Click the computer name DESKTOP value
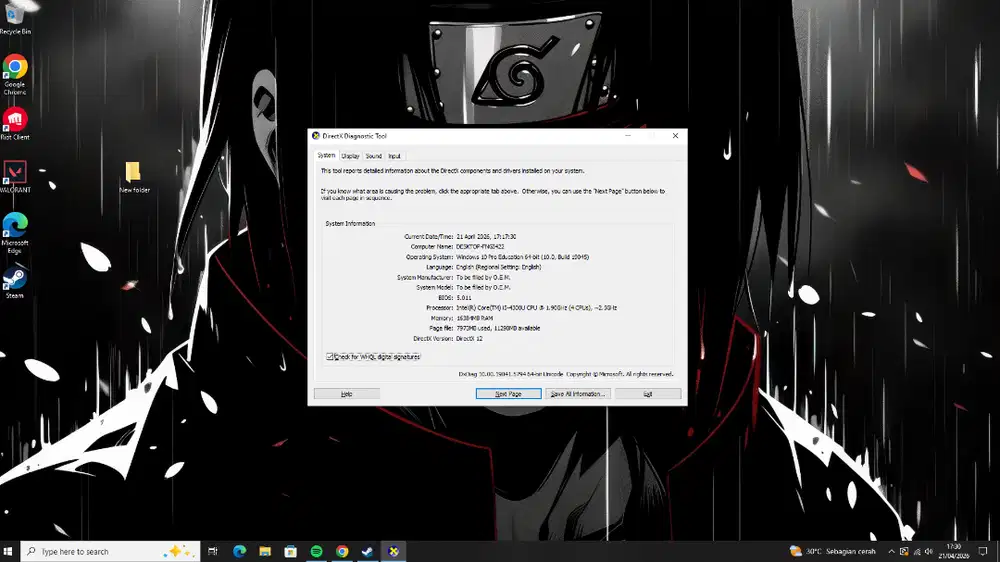Viewport: 1000px width, 562px height. [480, 247]
